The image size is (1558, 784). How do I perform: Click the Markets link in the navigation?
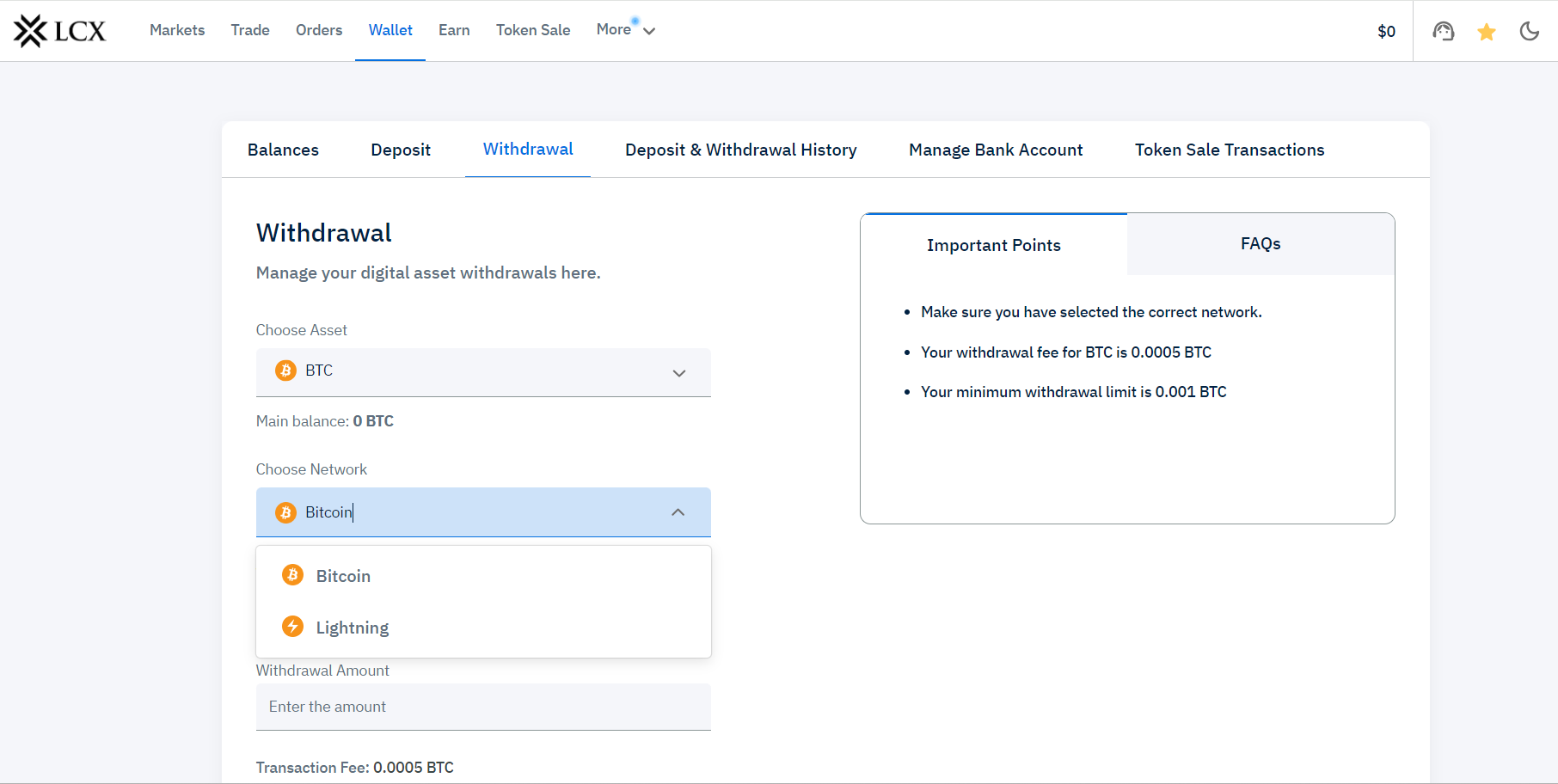click(x=177, y=30)
